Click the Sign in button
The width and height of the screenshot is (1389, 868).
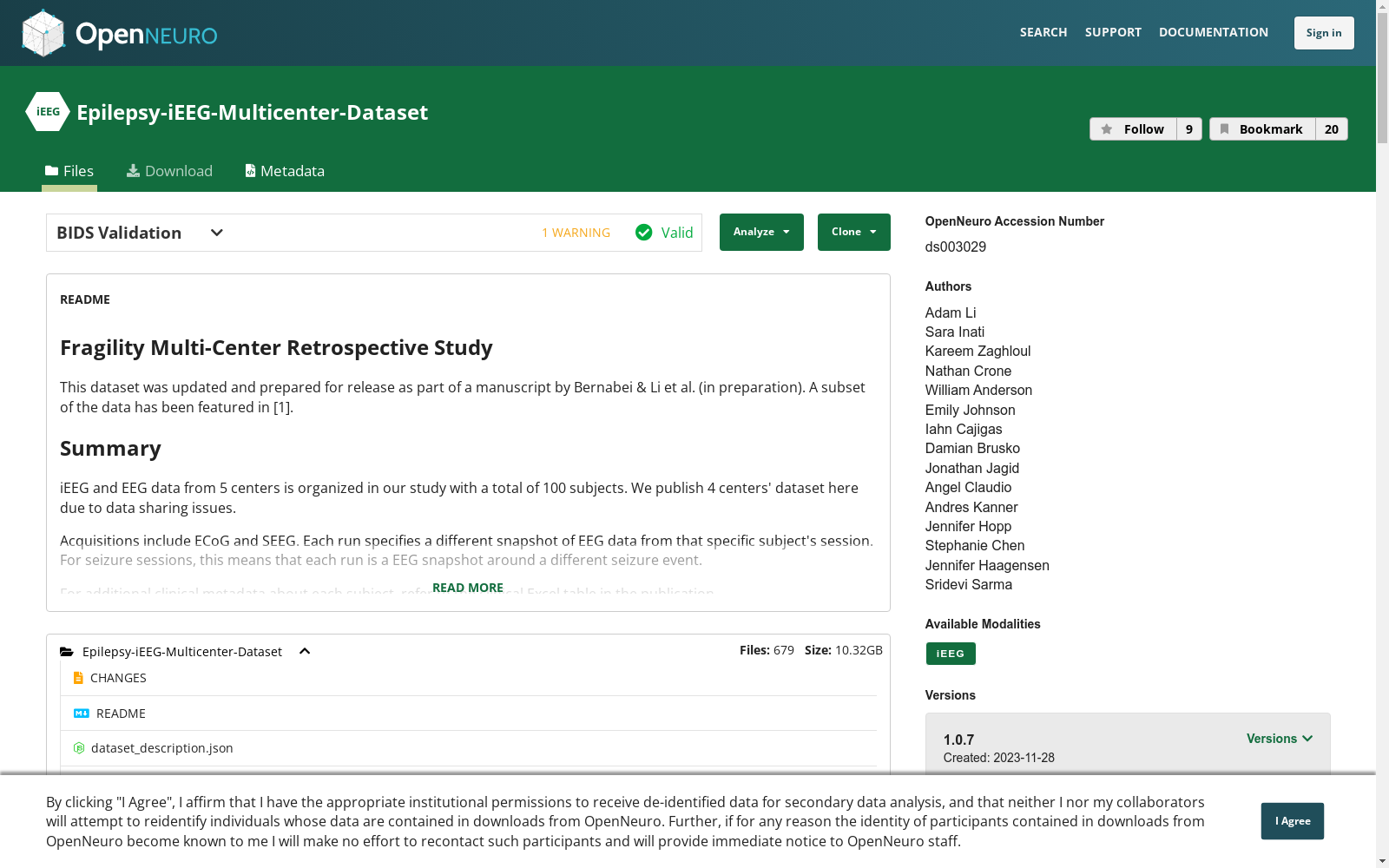[1324, 33]
